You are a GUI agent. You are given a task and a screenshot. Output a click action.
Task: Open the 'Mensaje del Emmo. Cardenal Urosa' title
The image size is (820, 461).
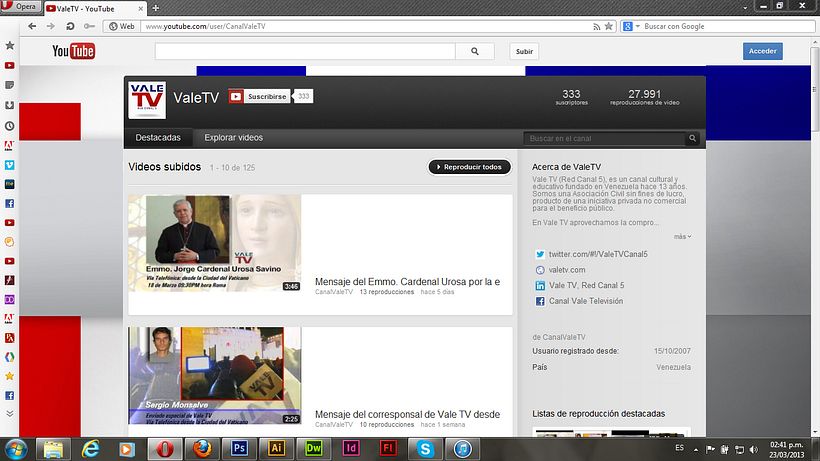click(407, 282)
